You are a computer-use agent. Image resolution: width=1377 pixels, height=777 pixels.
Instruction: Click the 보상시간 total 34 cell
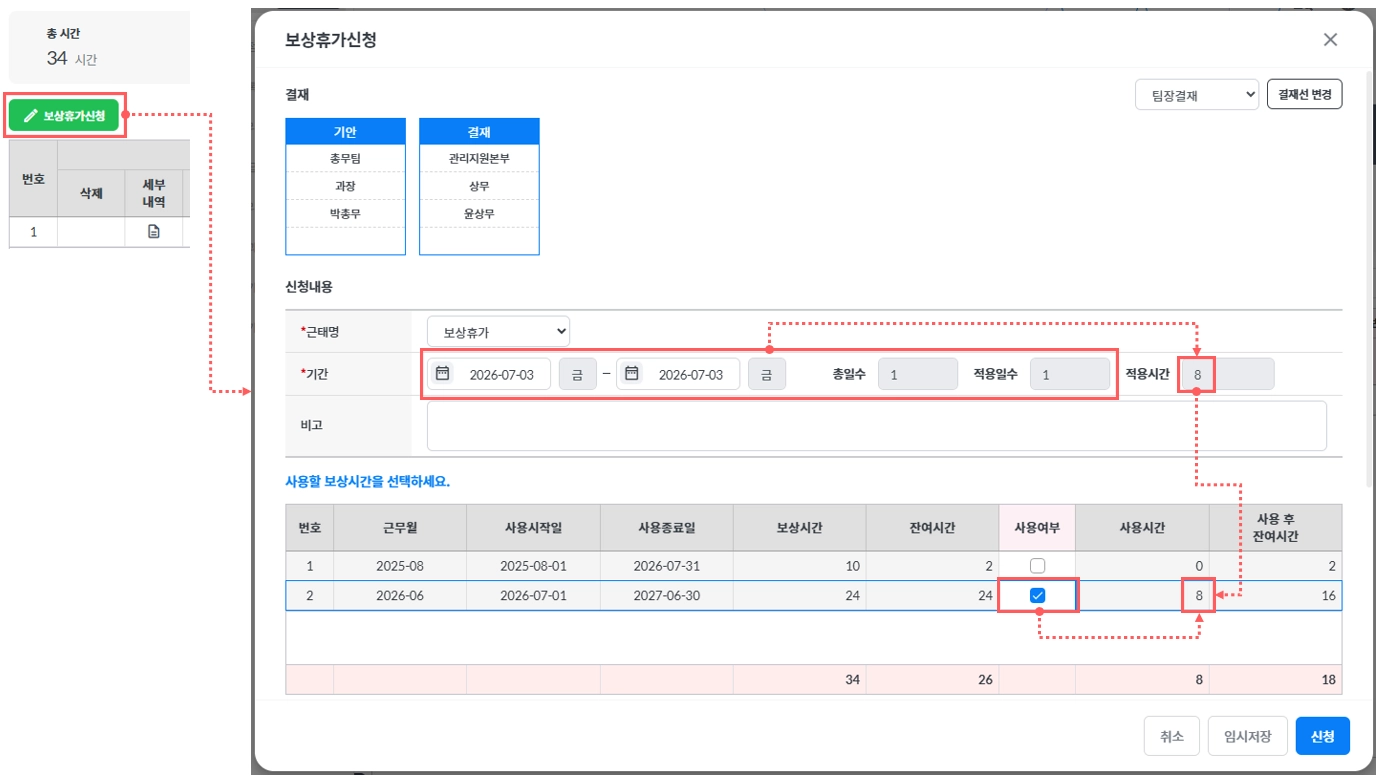point(800,680)
